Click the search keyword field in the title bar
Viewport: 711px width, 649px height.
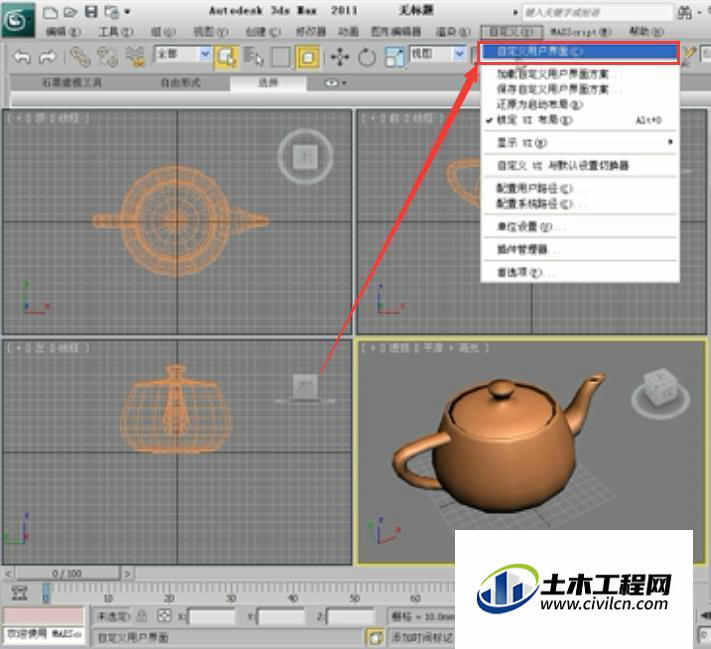pyautogui.click(x=597, y=12)
